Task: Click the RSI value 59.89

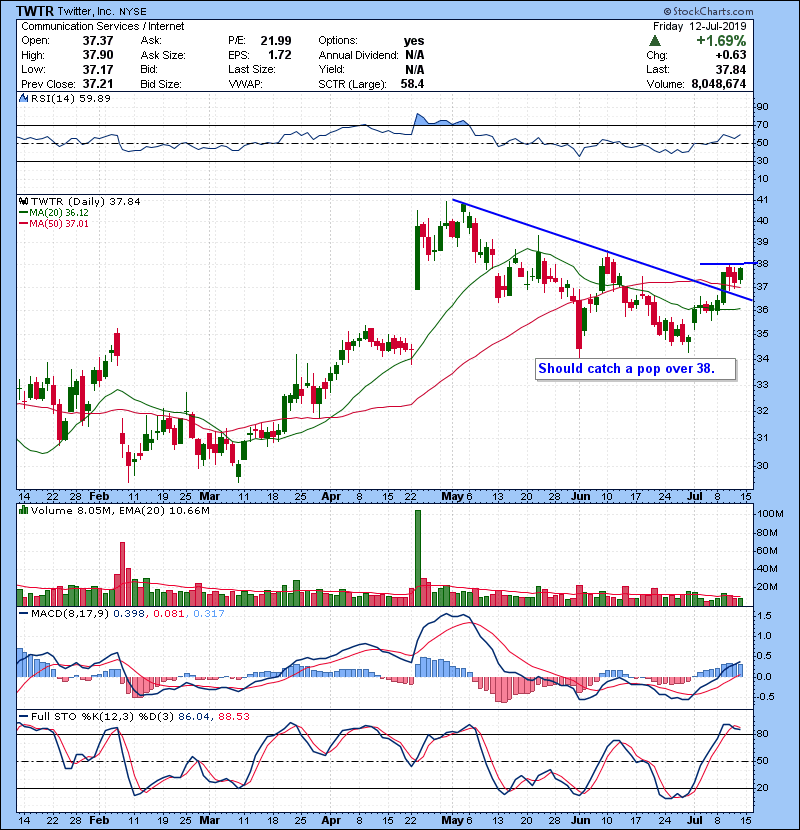Action: [x=96, y=98]
